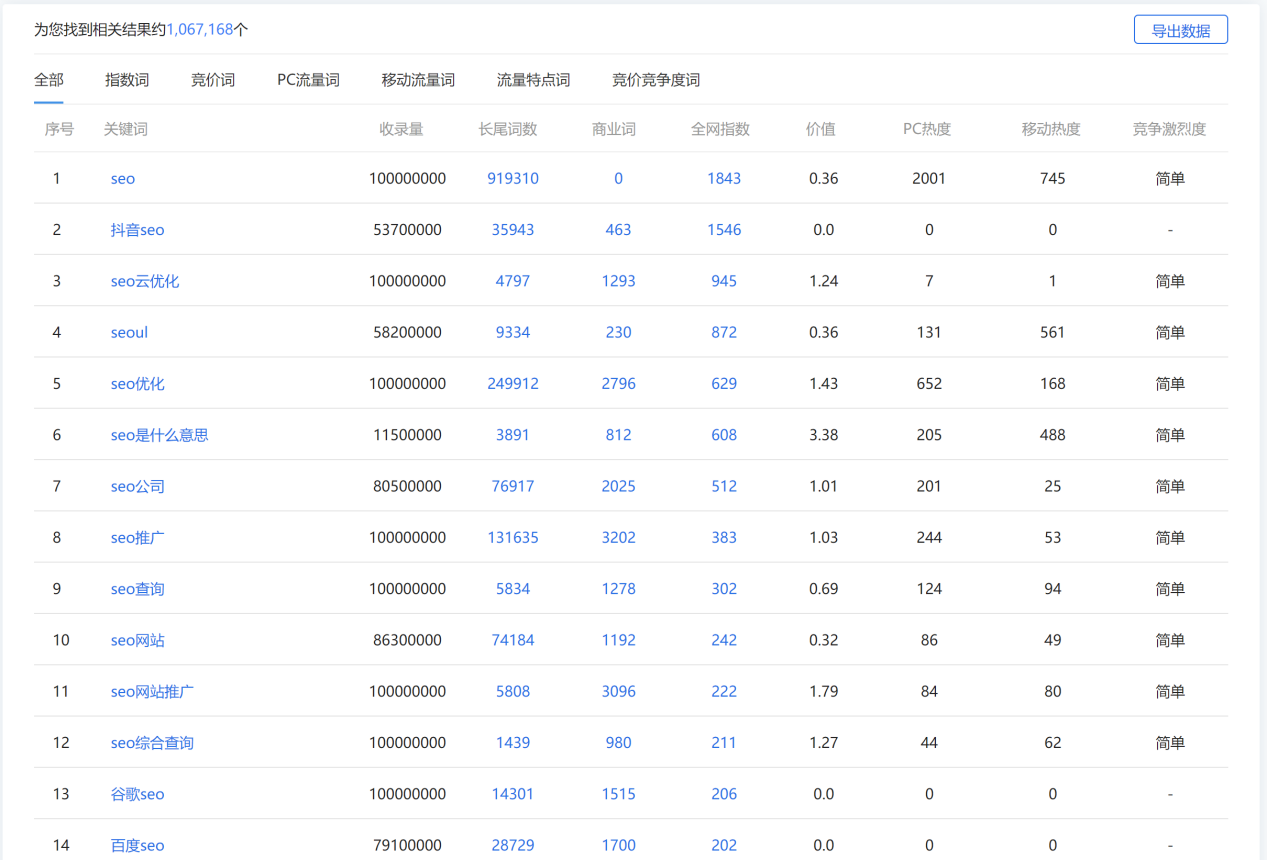Open the keyword link seo
Image resolution: width=1267 pixels, height=860 pixels.
(123, 178)
